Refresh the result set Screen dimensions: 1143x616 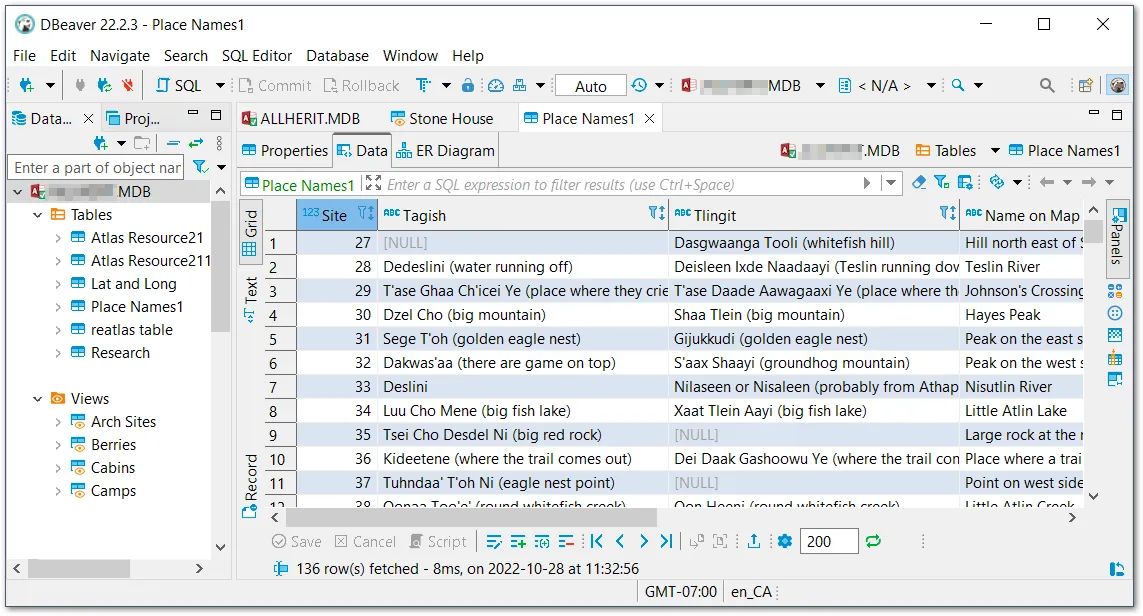(872, 541)
